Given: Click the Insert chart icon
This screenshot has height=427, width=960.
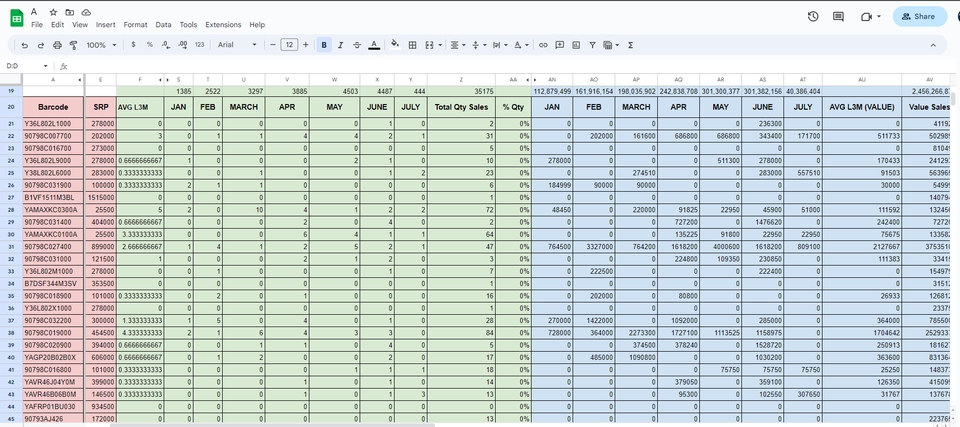Looking at the screenshot, I should [576, 45].
